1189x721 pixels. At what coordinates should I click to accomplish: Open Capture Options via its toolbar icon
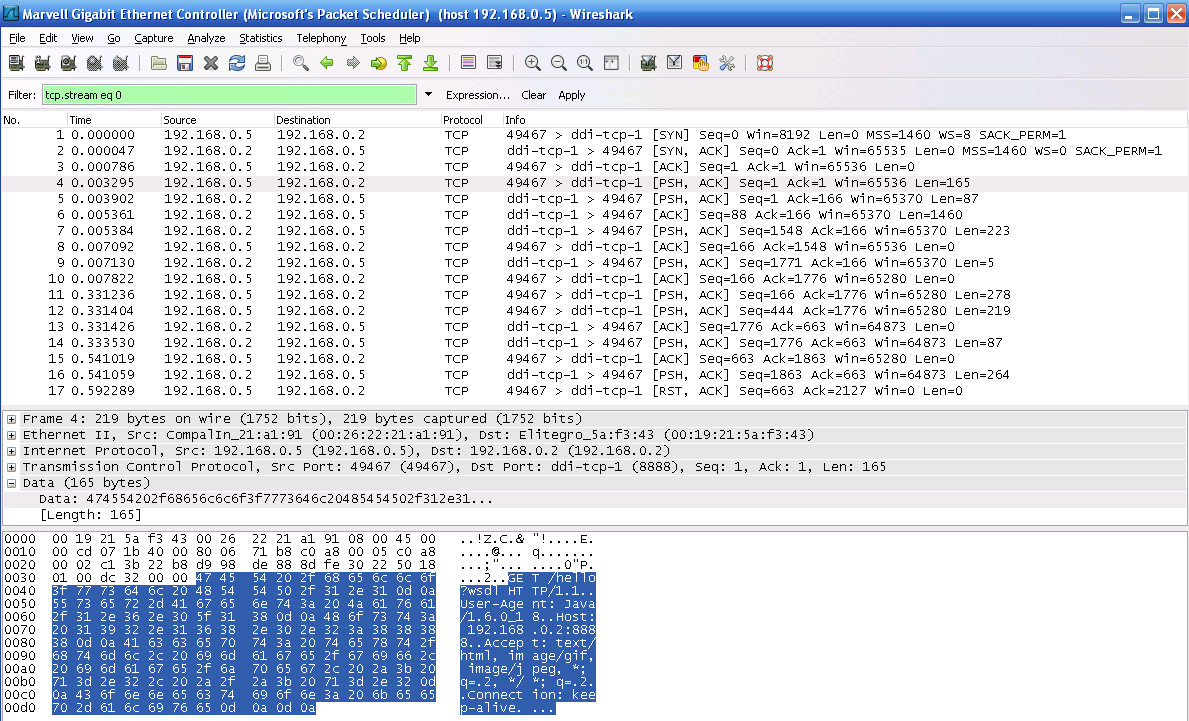[x=42, y=62]
